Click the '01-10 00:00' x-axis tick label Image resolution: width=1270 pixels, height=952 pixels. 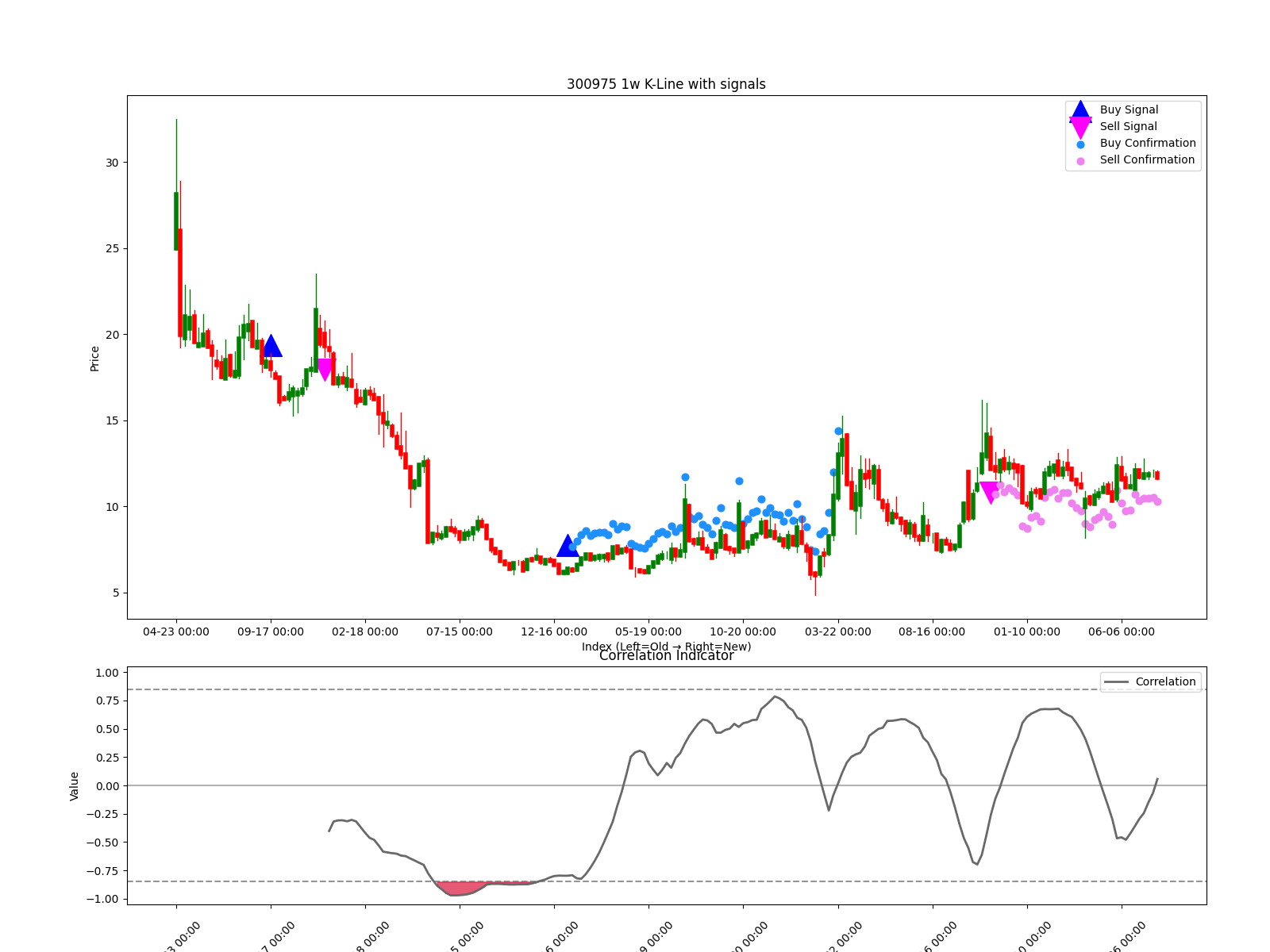pos(1026,632)
